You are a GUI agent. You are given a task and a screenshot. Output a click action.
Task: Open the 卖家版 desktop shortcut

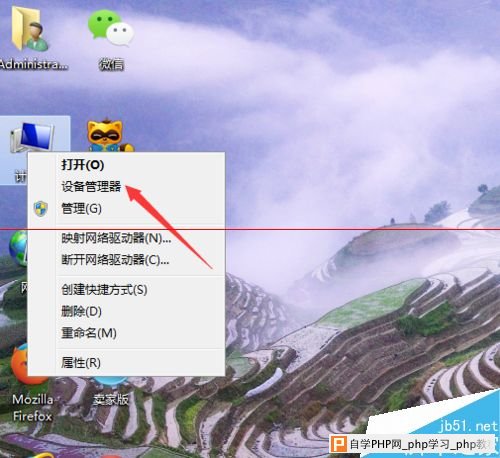(110, 392)
